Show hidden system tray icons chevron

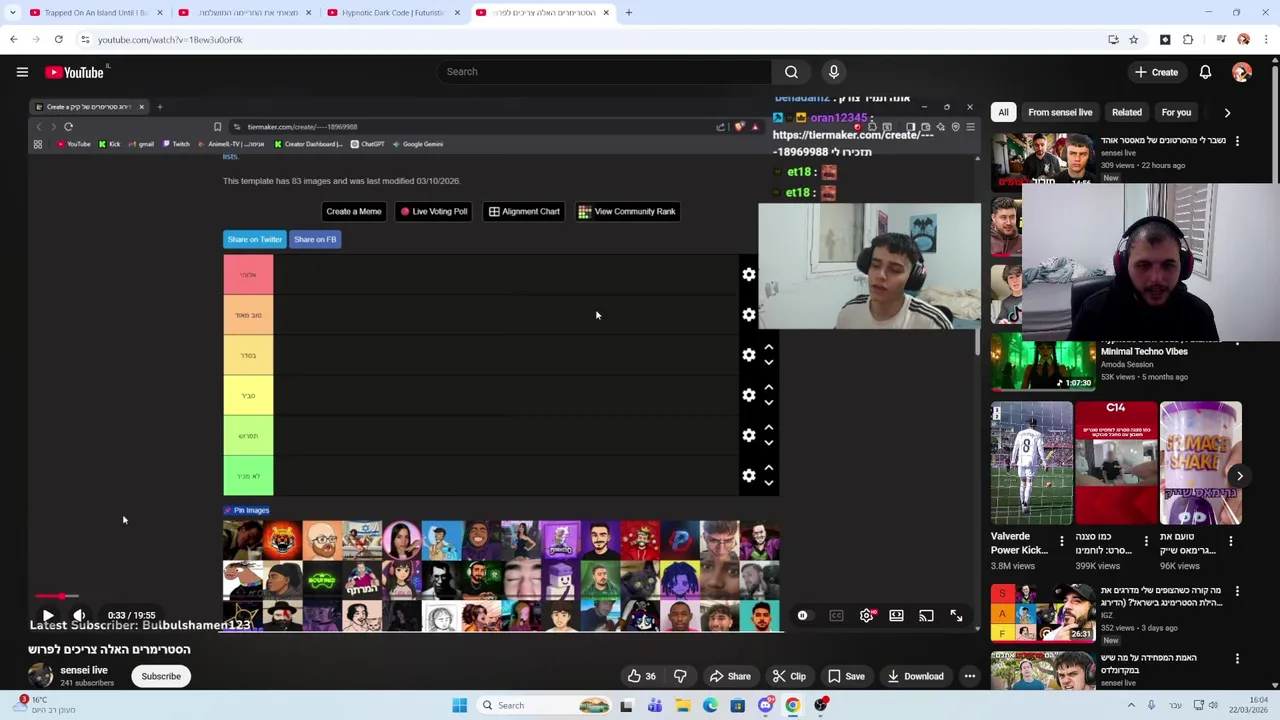pos(1131,706)
